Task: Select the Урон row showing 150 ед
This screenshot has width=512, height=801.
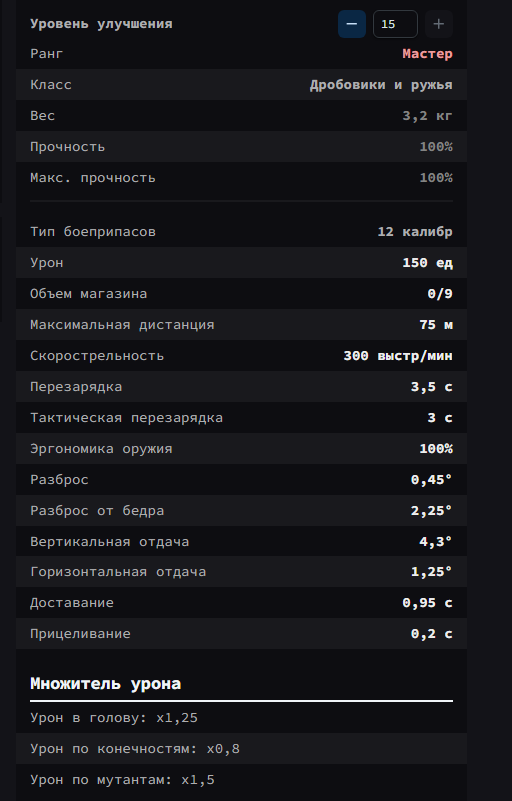Action: coord(241,263)
